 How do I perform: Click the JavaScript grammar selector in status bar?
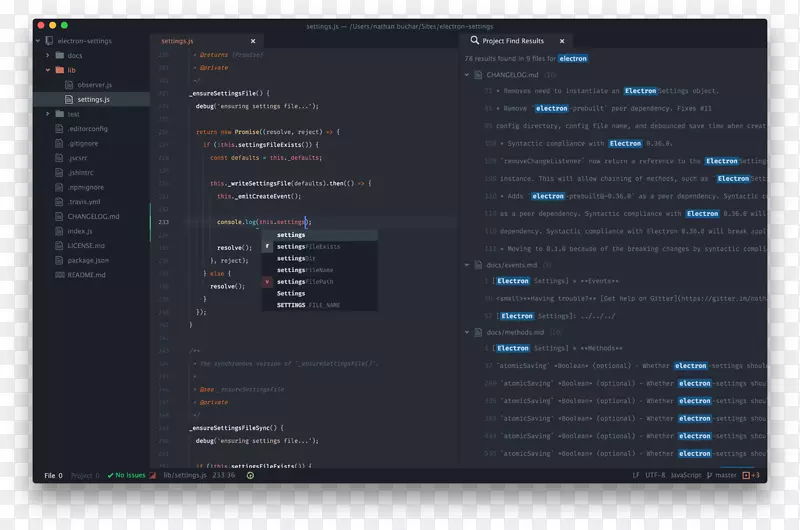(685, 475)
